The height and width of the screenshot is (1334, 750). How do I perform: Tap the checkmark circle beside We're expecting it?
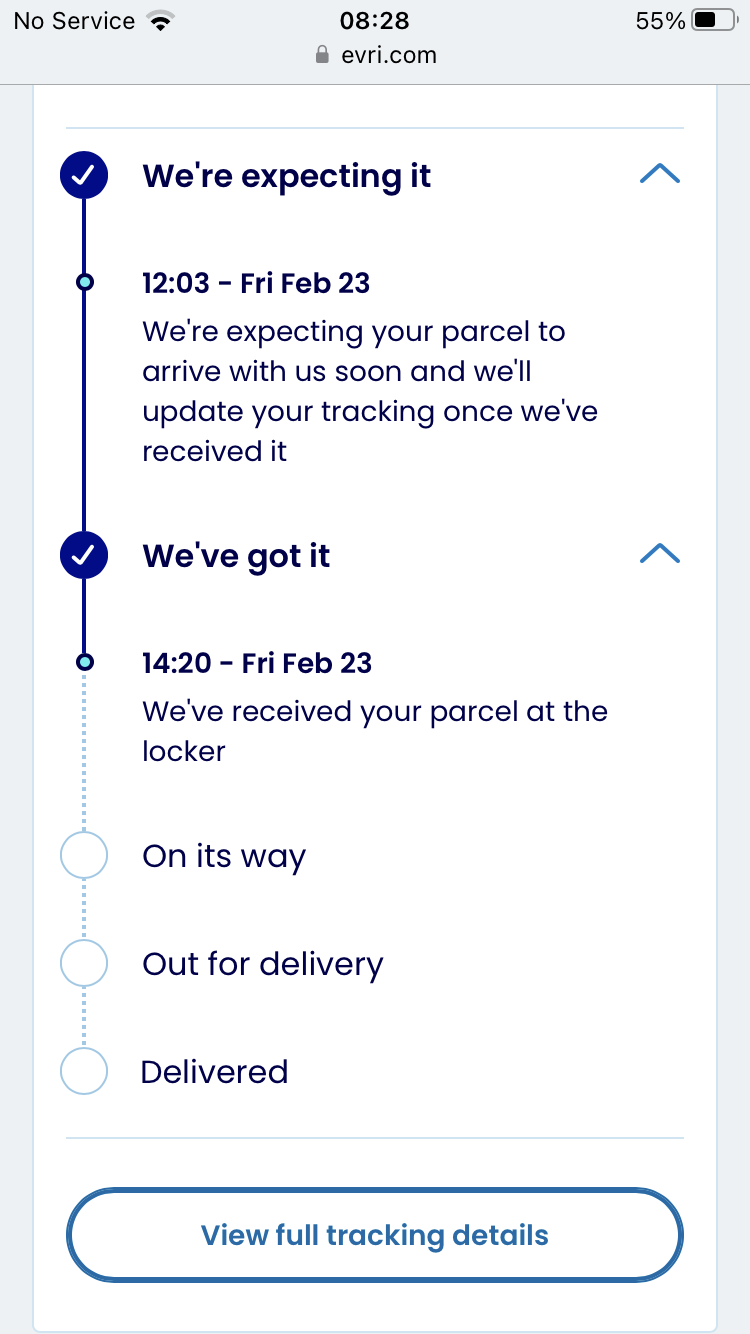point(84,175)
